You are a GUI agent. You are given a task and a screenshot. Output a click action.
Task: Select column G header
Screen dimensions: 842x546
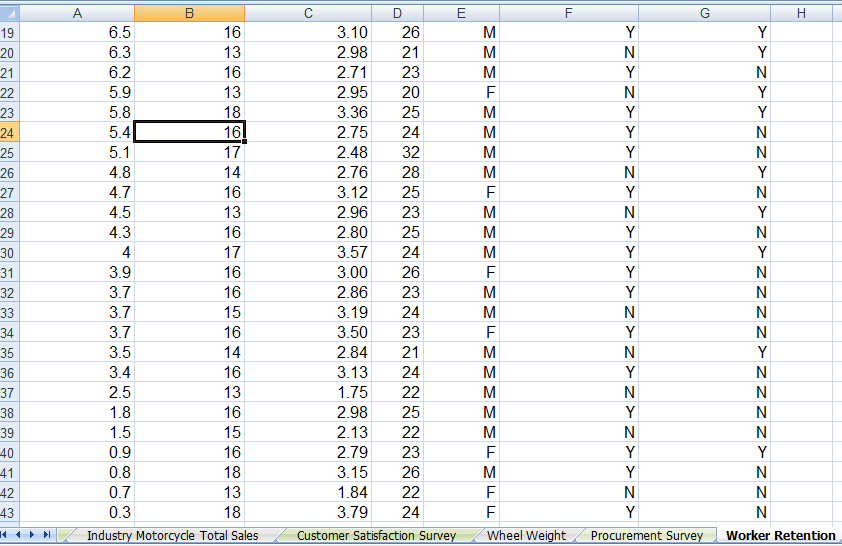click(x=705, y=13)
